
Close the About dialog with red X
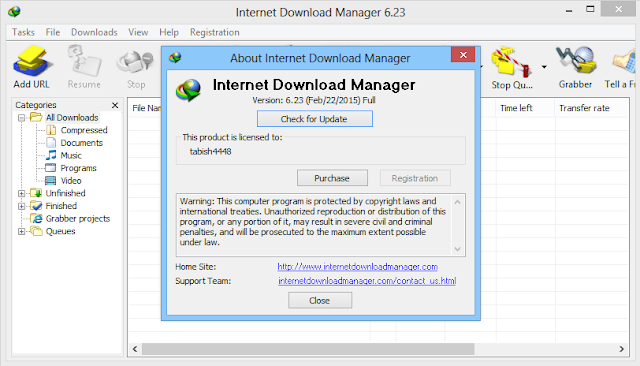[x=463, y=55]
